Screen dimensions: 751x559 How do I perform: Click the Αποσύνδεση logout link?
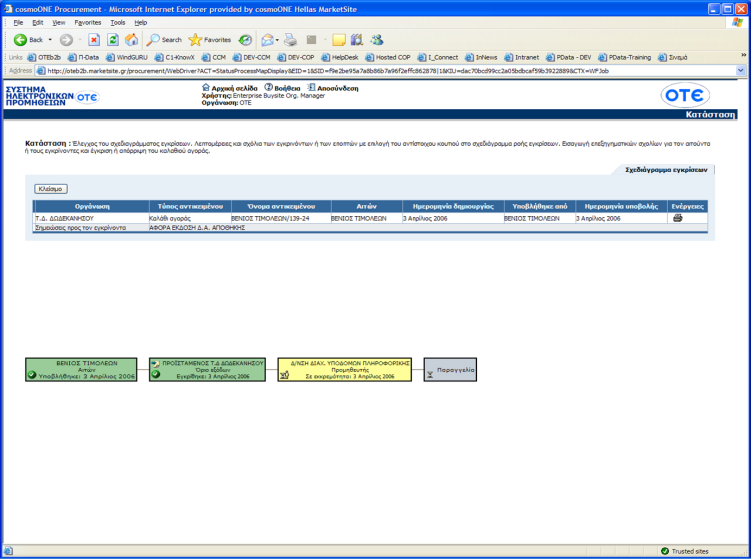pyautogui.click(x=333, y=88)
